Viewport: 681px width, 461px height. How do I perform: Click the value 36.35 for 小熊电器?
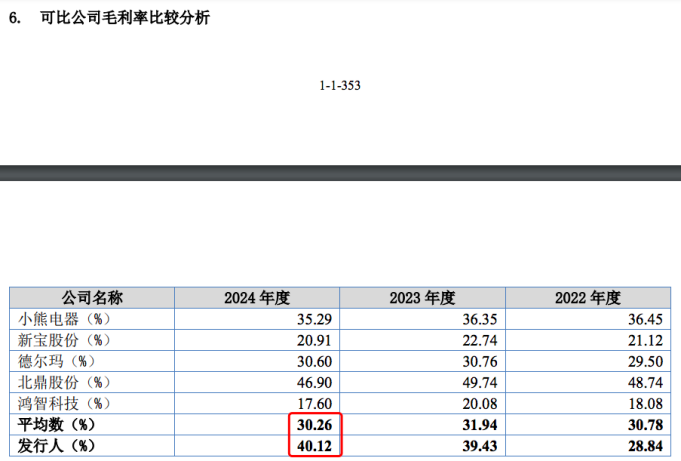click(x=480, y=319)
